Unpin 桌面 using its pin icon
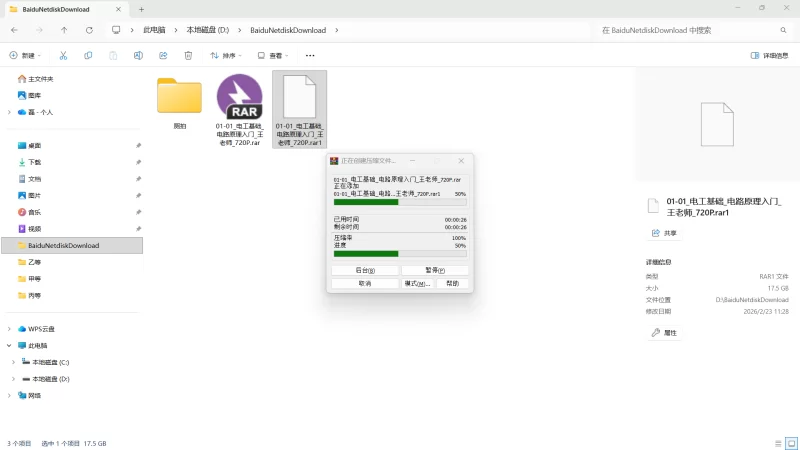The height and width of the screenshot is (450, 800). point(138,145)
